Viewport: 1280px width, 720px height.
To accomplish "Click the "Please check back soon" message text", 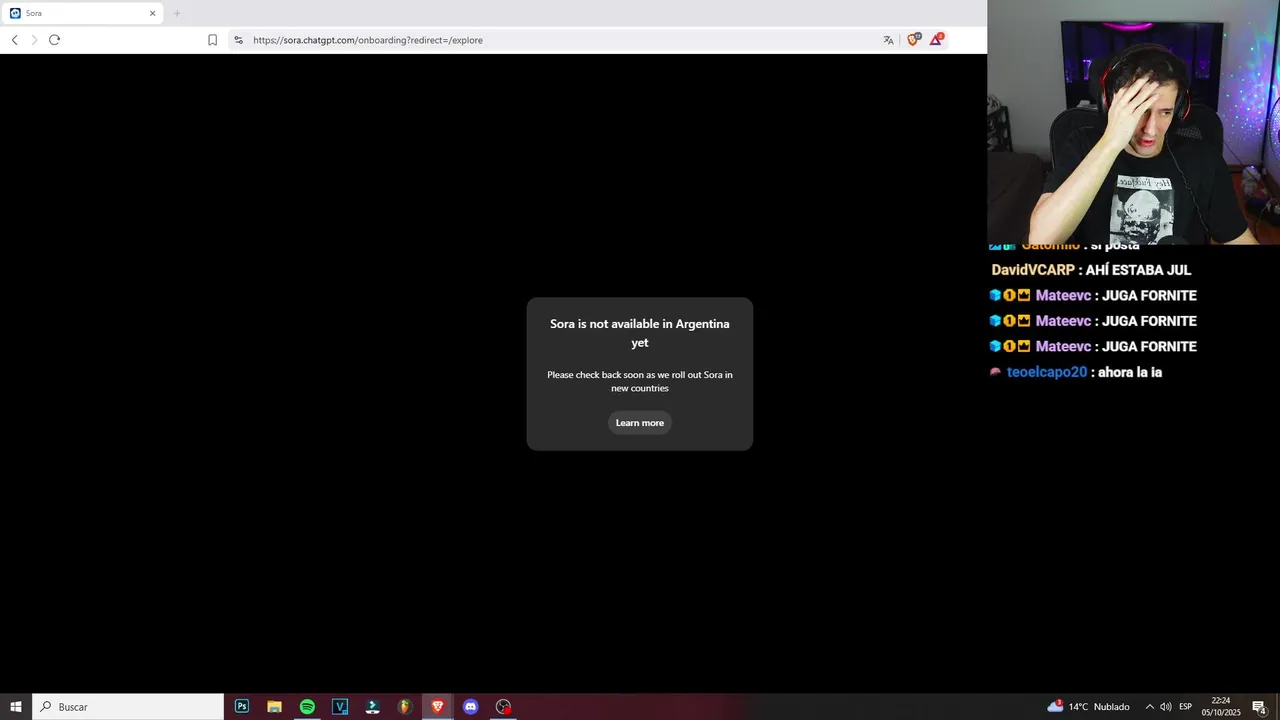I will [x=640, y=381].
